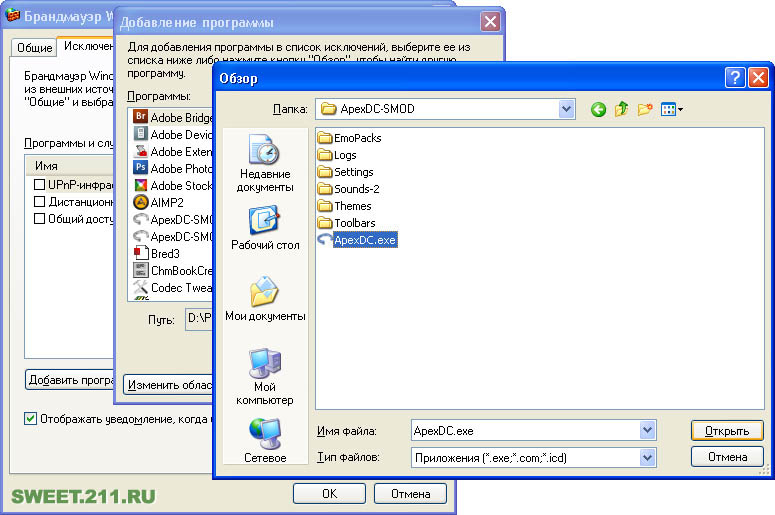Switch to the Исключения tab in firewall window
The height and width of the screenshot is (515, 775).
pyautogui.click(x=86, y=45)
